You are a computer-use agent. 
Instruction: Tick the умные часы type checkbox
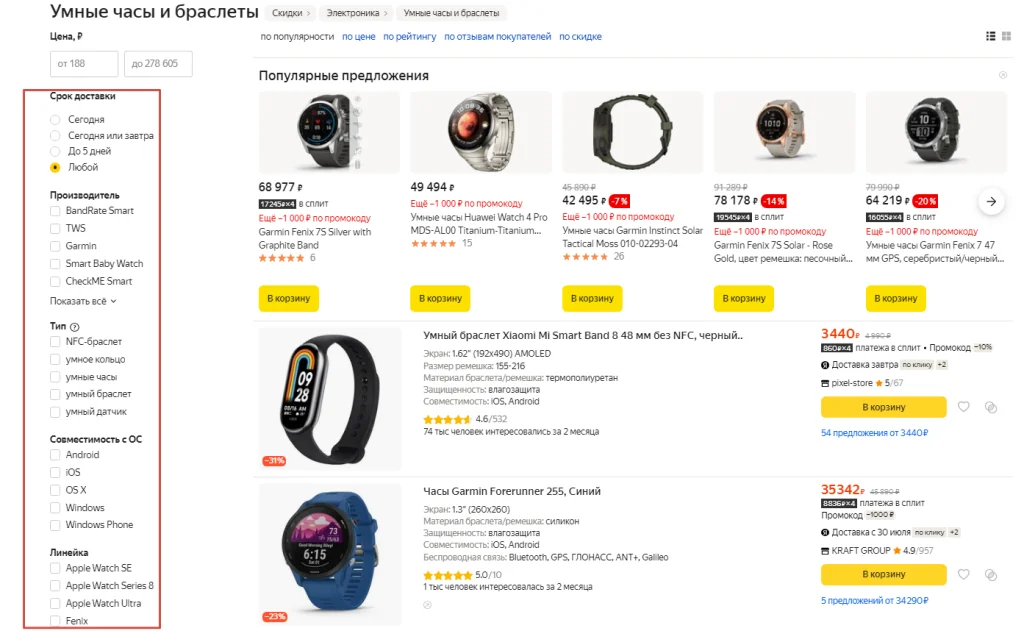tap(56, 377)
